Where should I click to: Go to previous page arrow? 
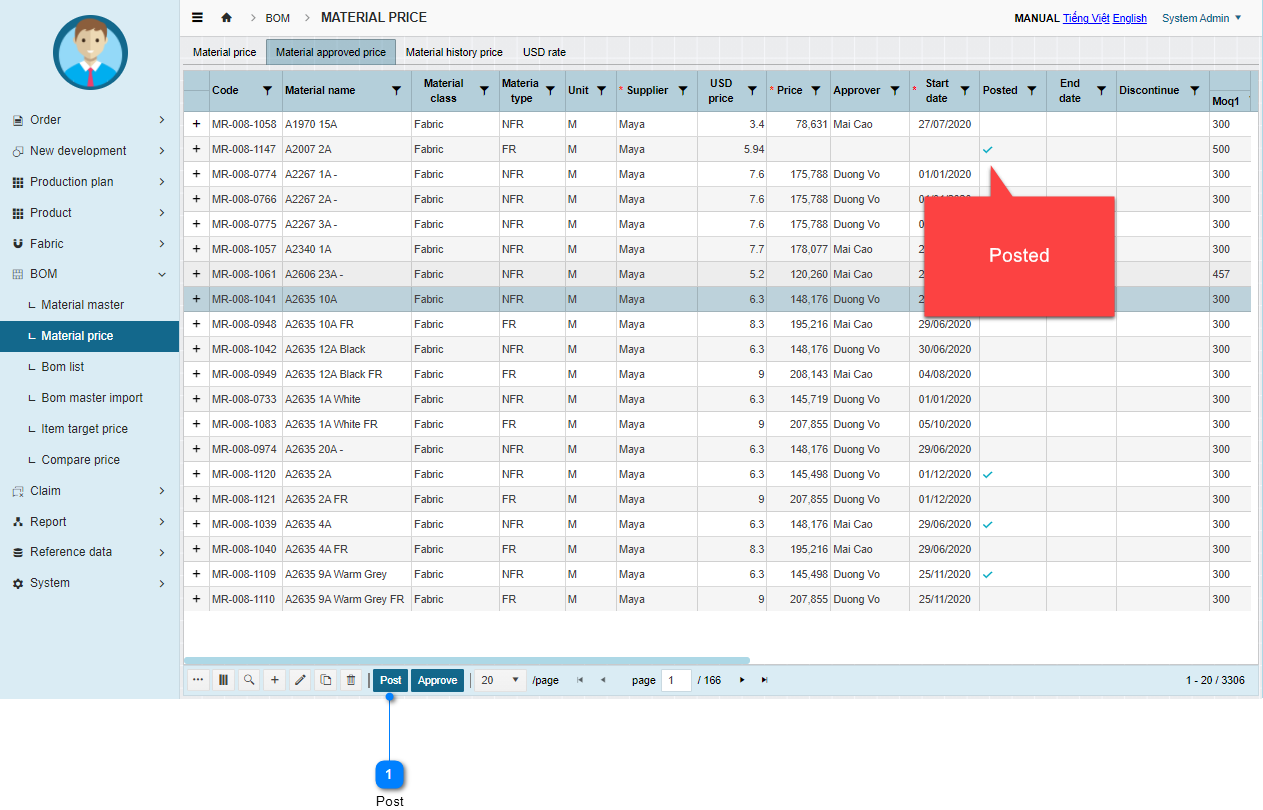603,680
